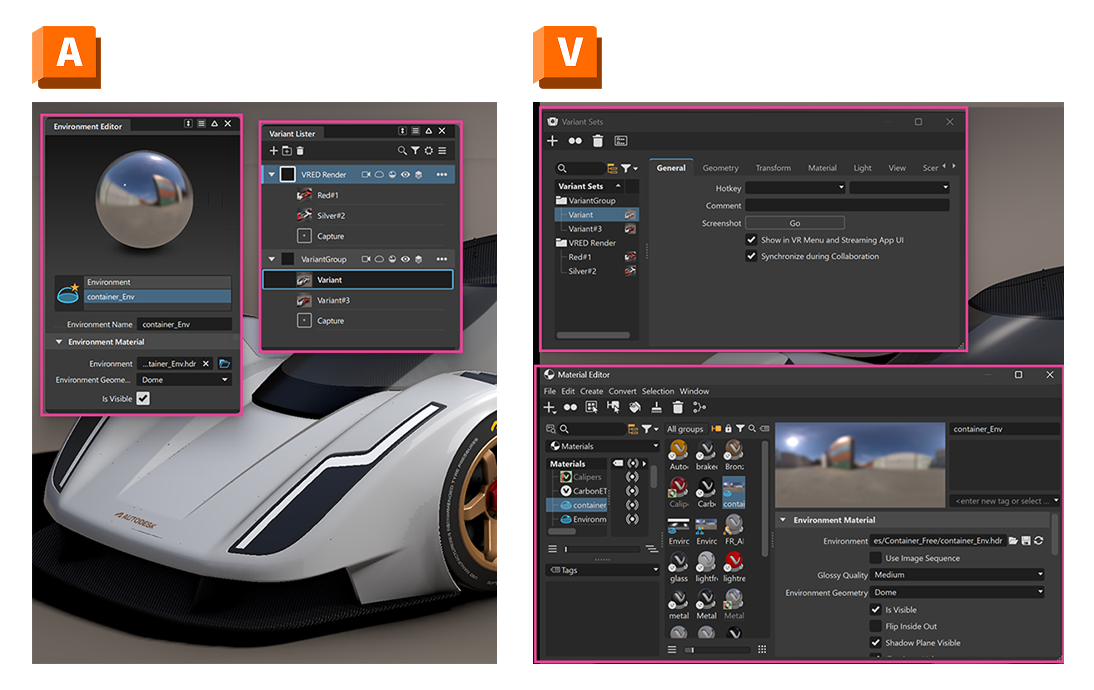Open the three-dots menu on the VariantGroup row

point(442,259)
